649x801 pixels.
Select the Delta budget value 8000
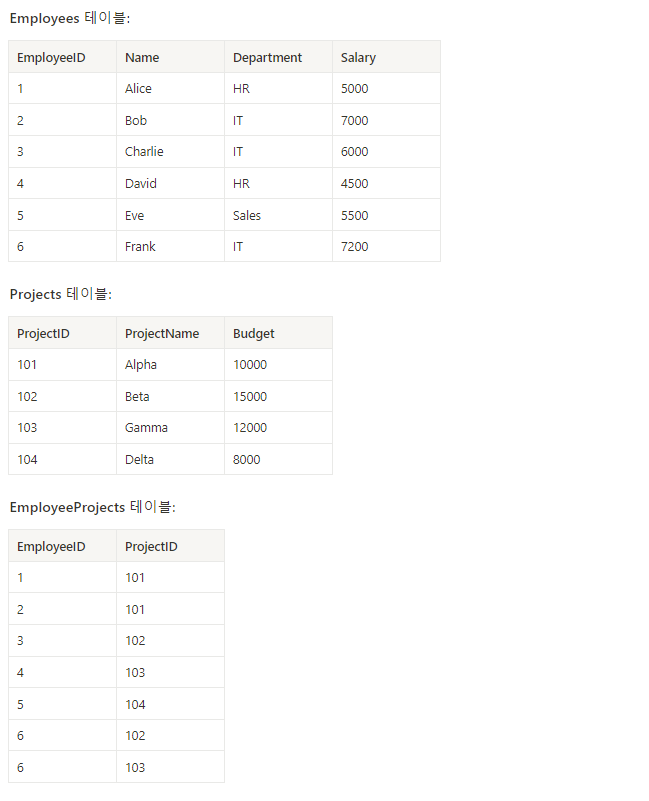278,459
